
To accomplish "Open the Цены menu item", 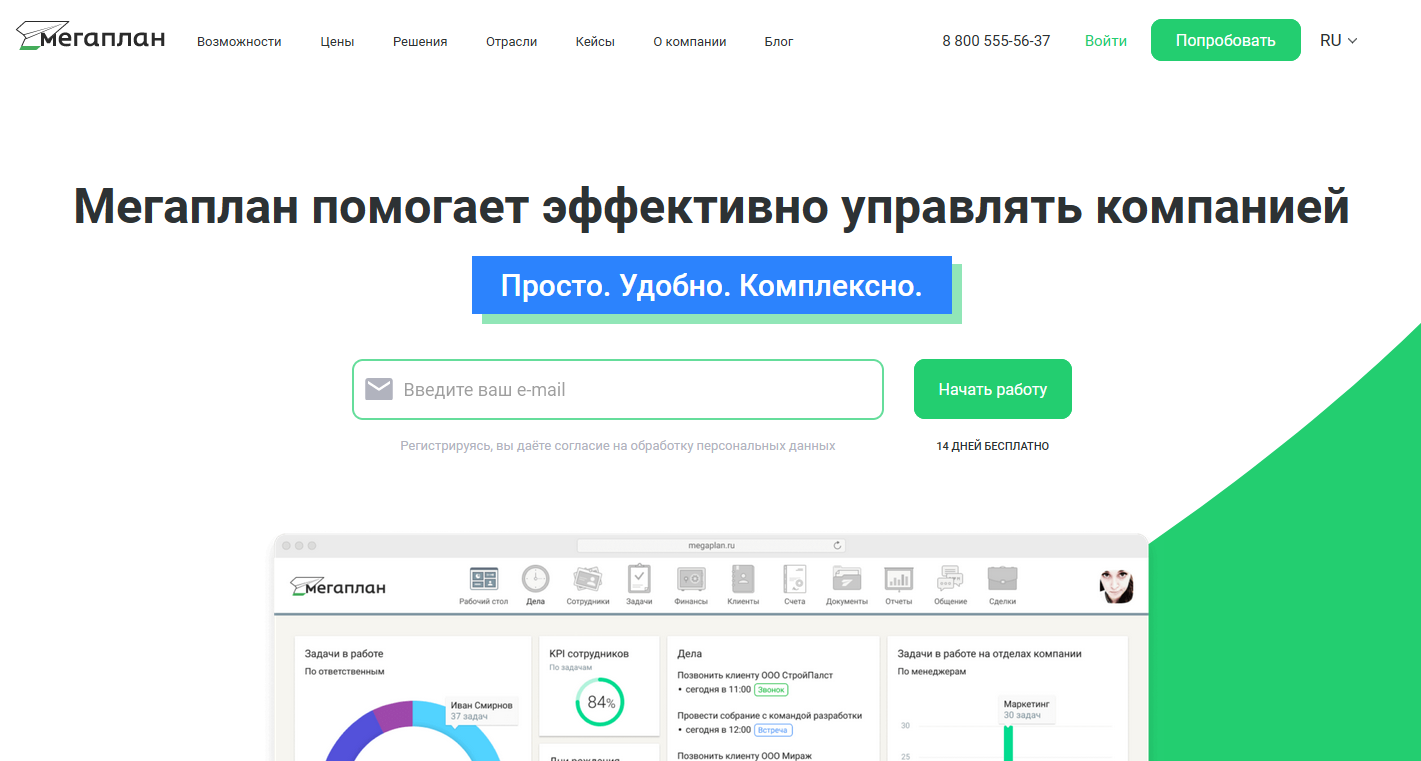I will [337, 42].
